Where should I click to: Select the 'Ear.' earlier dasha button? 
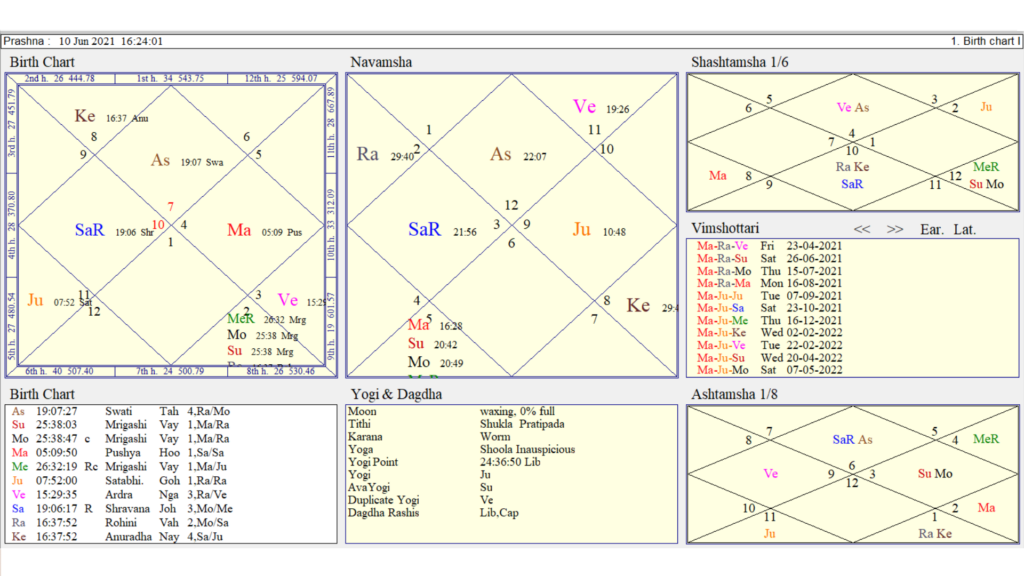[931, 229]
